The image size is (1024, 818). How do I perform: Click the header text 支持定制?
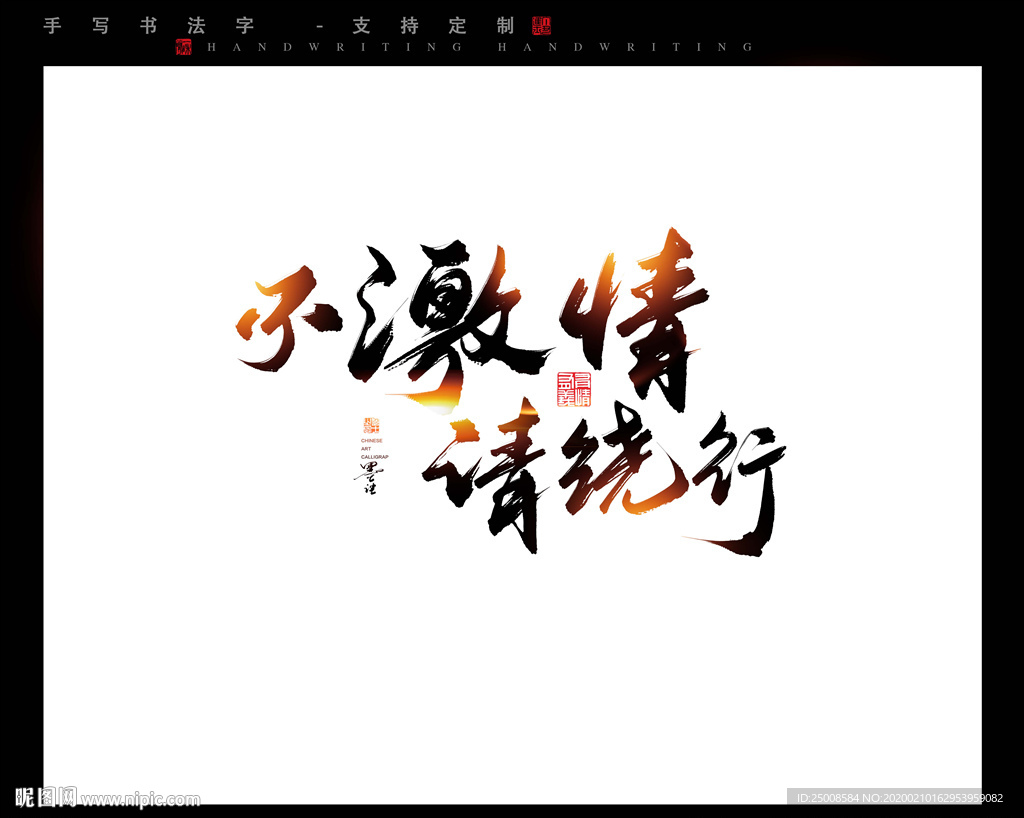[434, 26]
